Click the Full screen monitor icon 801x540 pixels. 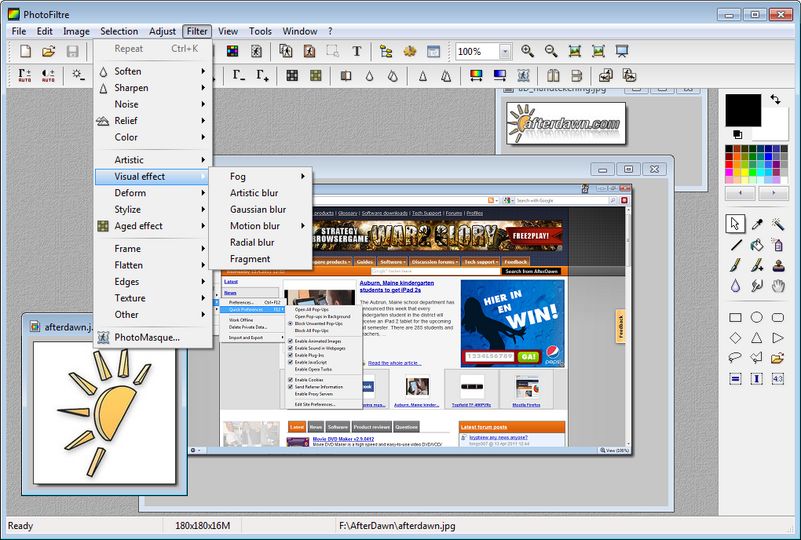click(x=622, y=51)
